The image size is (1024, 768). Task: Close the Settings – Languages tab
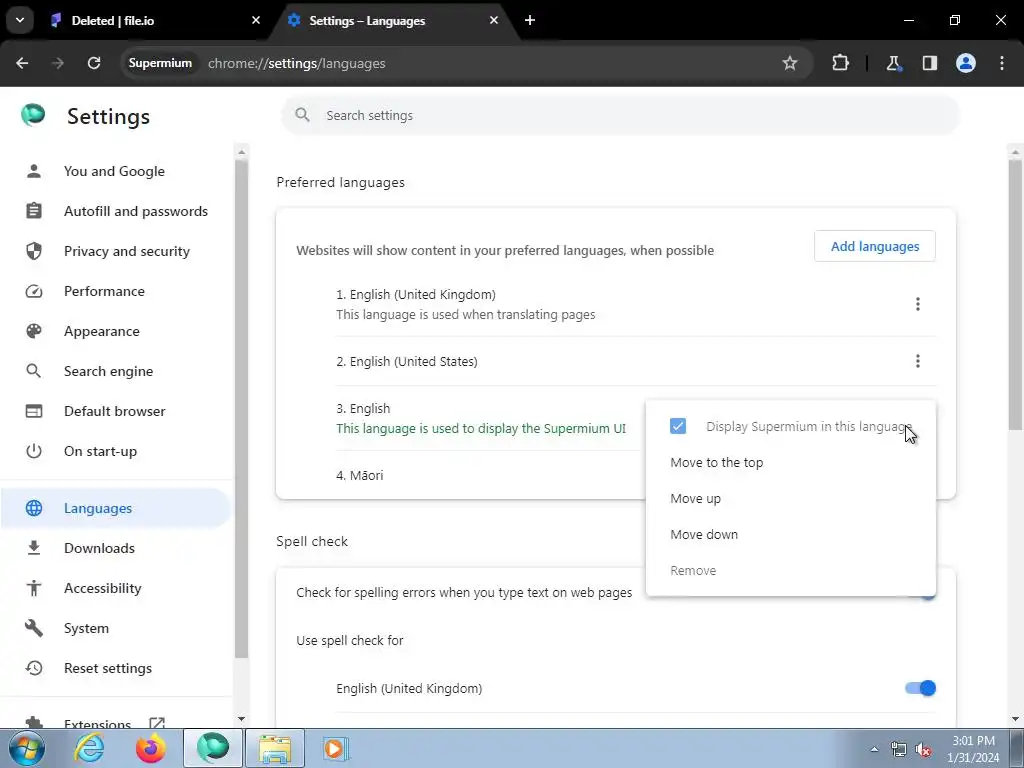(494, 20)
